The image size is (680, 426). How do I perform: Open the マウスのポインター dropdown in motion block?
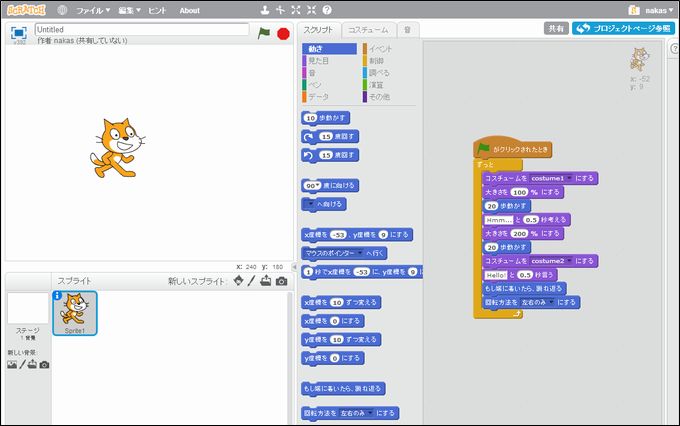click(x=355, y=253)
